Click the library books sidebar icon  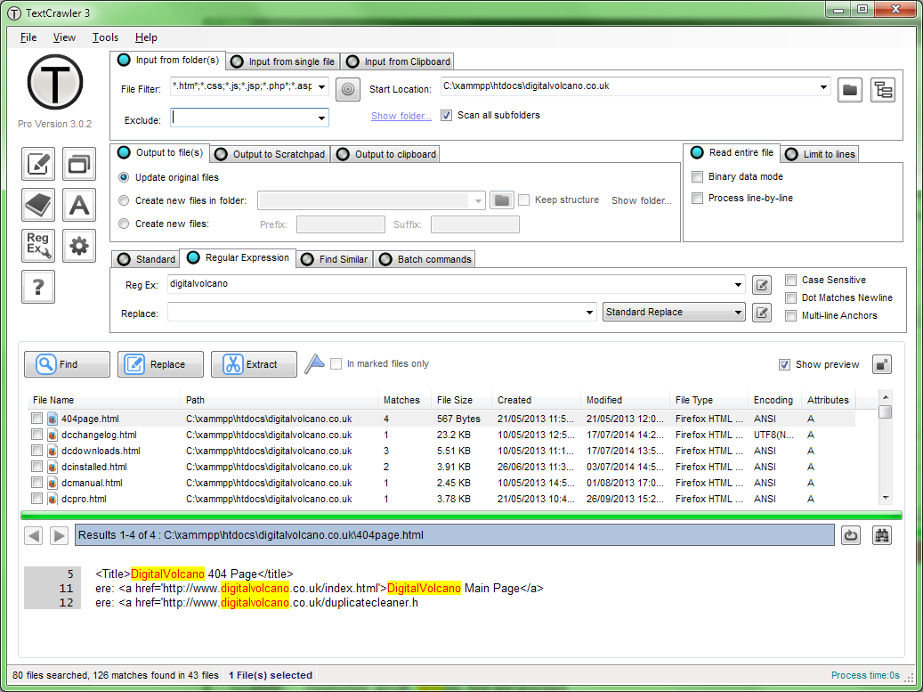click(x=38, y=205)
